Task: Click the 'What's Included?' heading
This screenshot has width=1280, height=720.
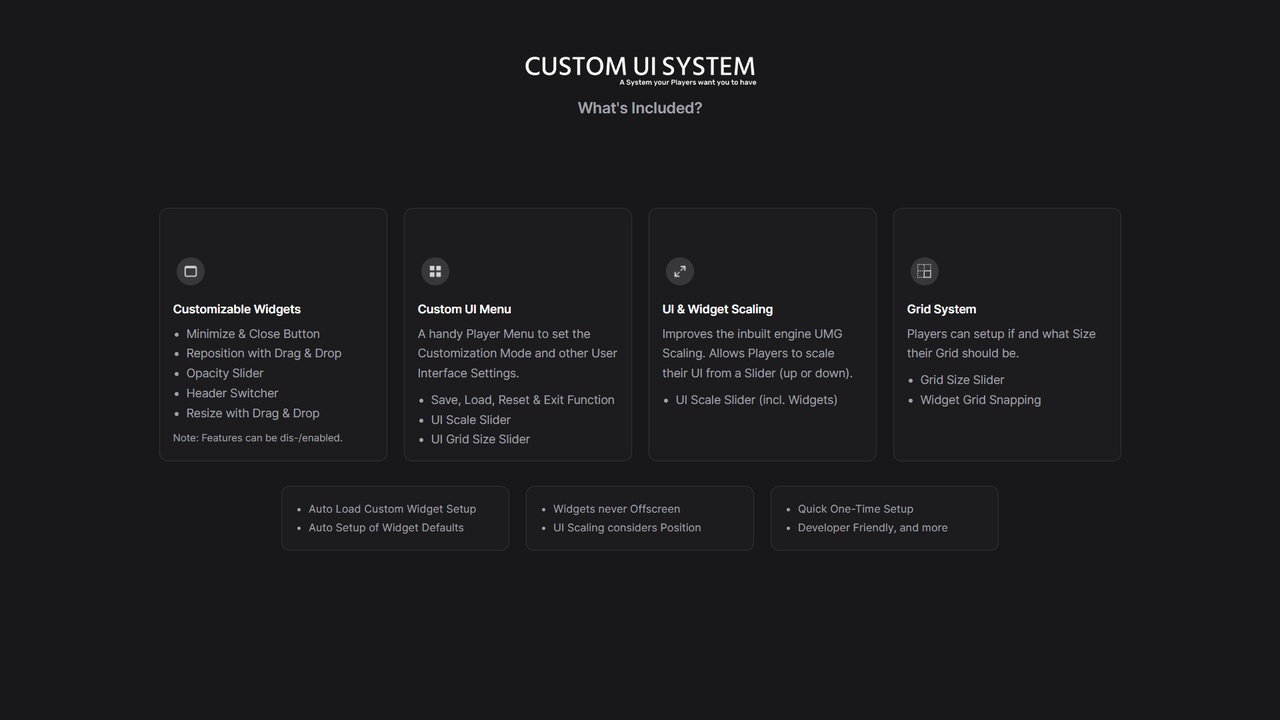Action: point(640,108)
